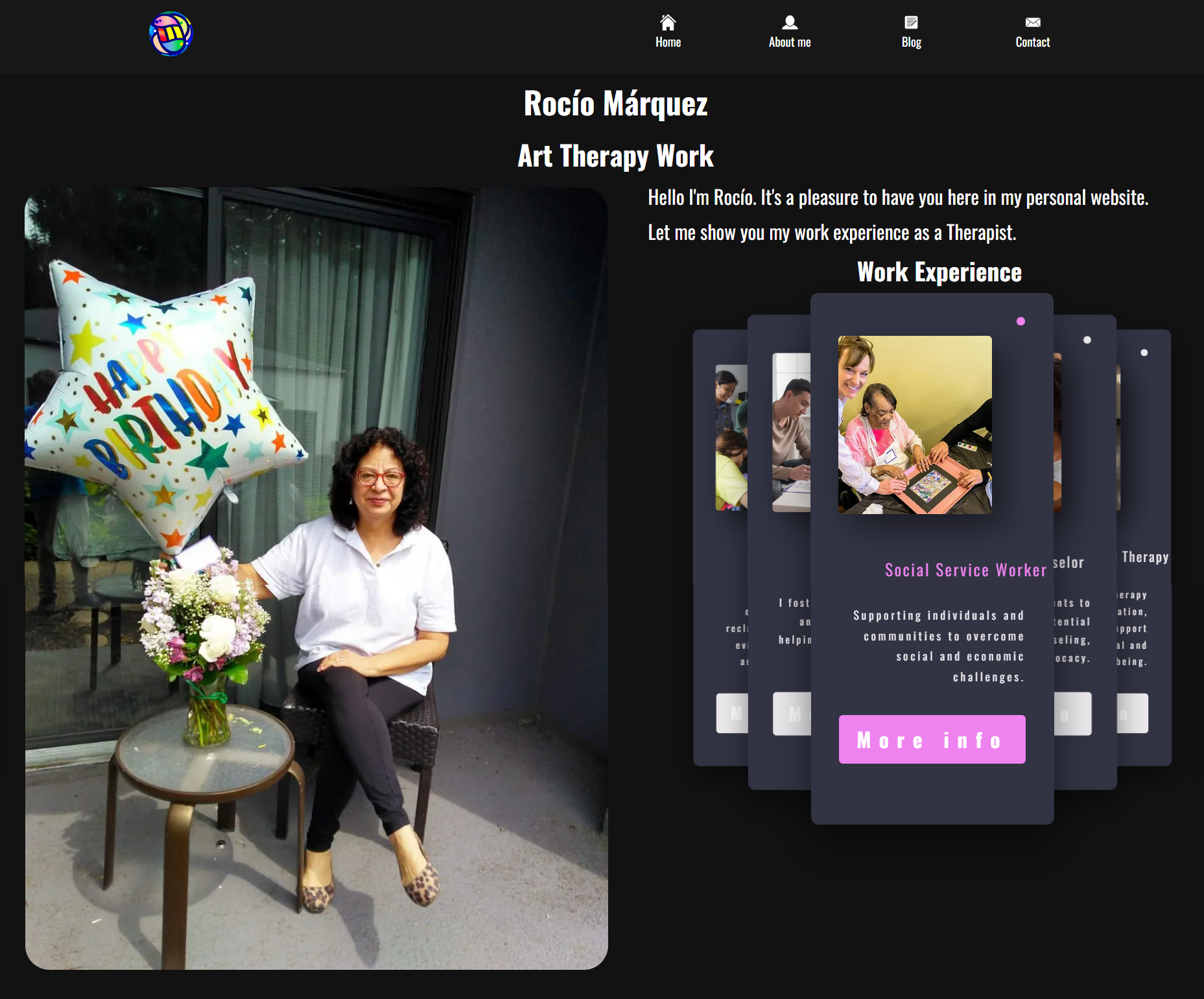The image size is (1204, 999).
Task: Click the Contact envelope icon
Action: click(1032, 23)
